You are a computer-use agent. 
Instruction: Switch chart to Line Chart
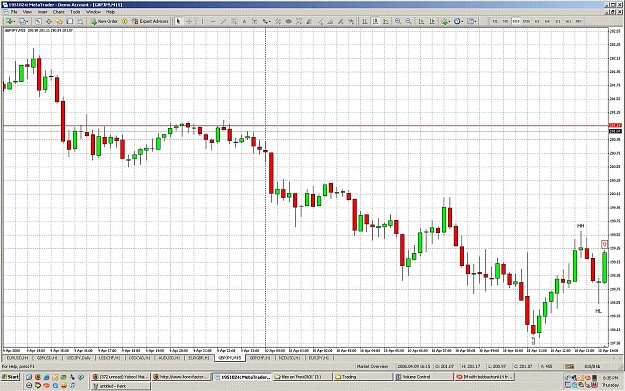coord(386,22)
